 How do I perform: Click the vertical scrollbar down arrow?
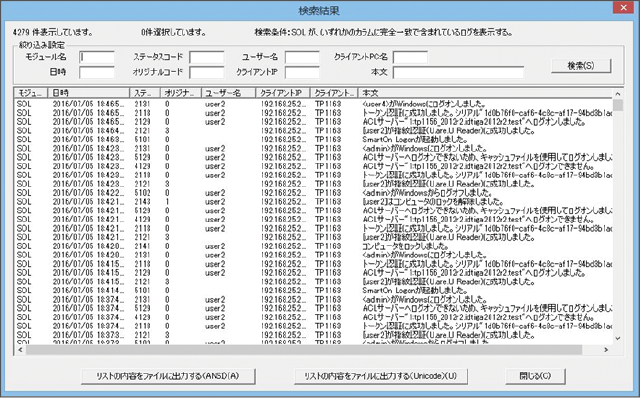618,338
